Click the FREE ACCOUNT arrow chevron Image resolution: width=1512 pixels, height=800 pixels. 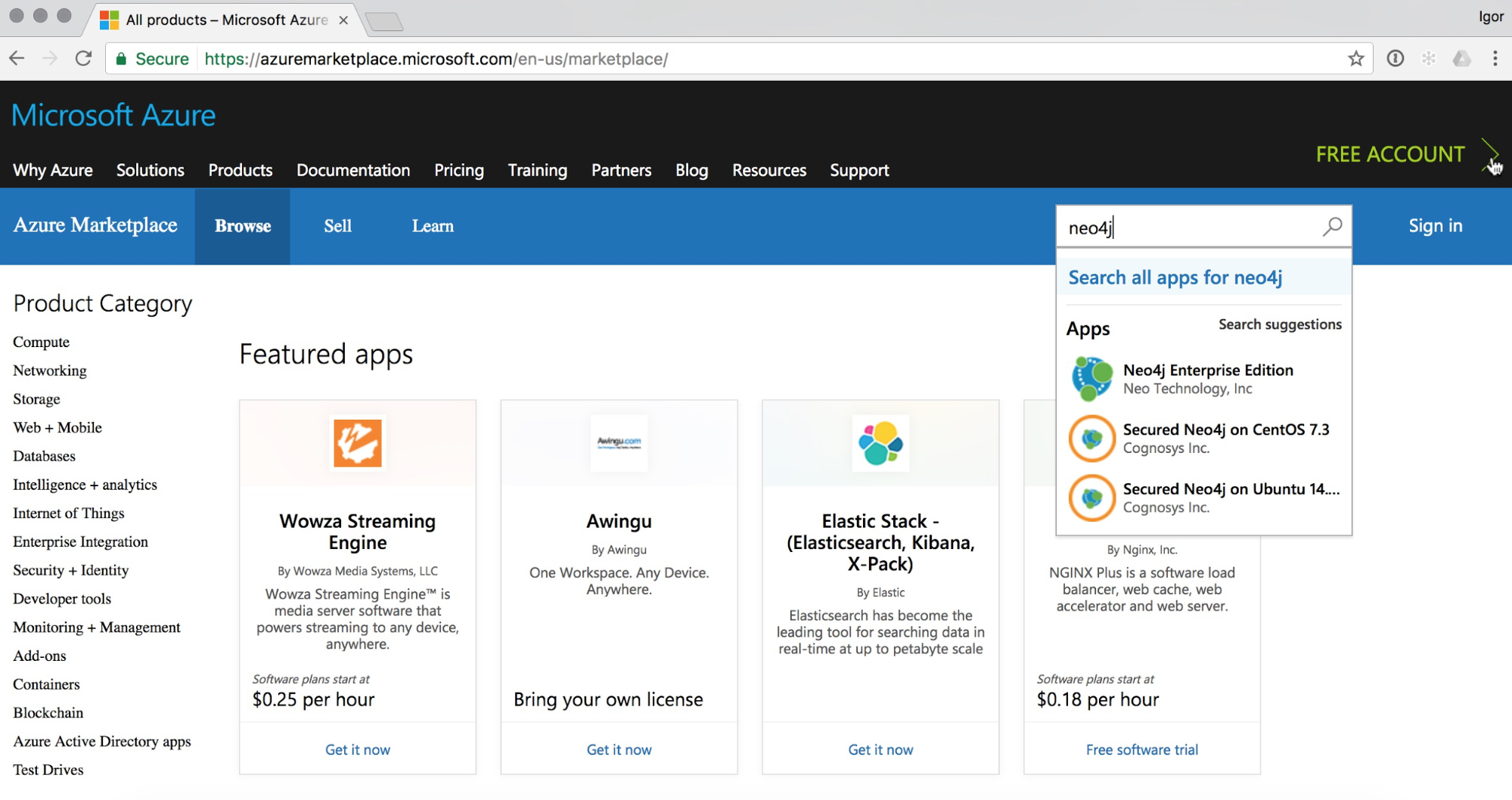[x=1490, y=154]
